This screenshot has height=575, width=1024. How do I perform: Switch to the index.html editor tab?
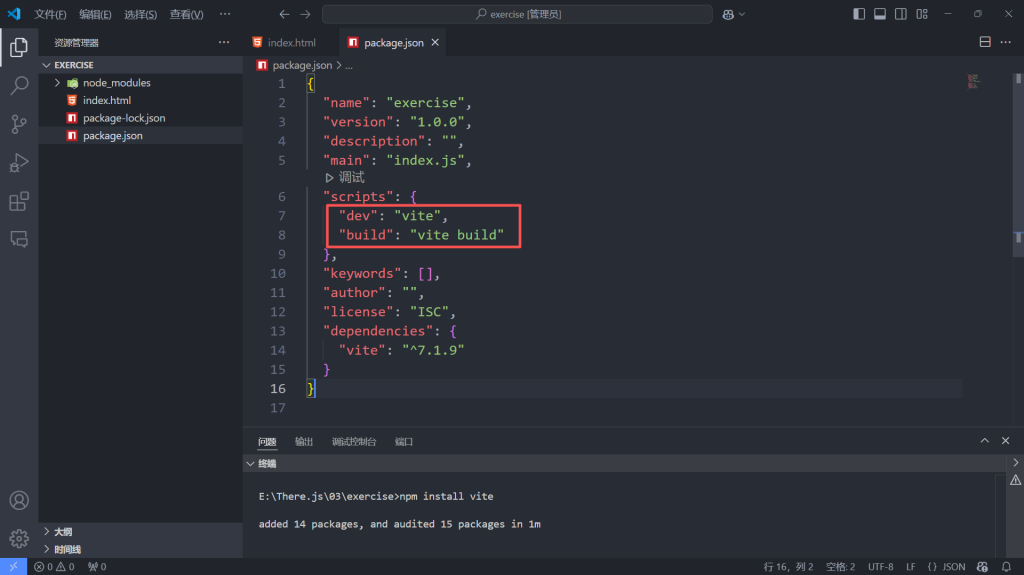(x=290, y=43)
